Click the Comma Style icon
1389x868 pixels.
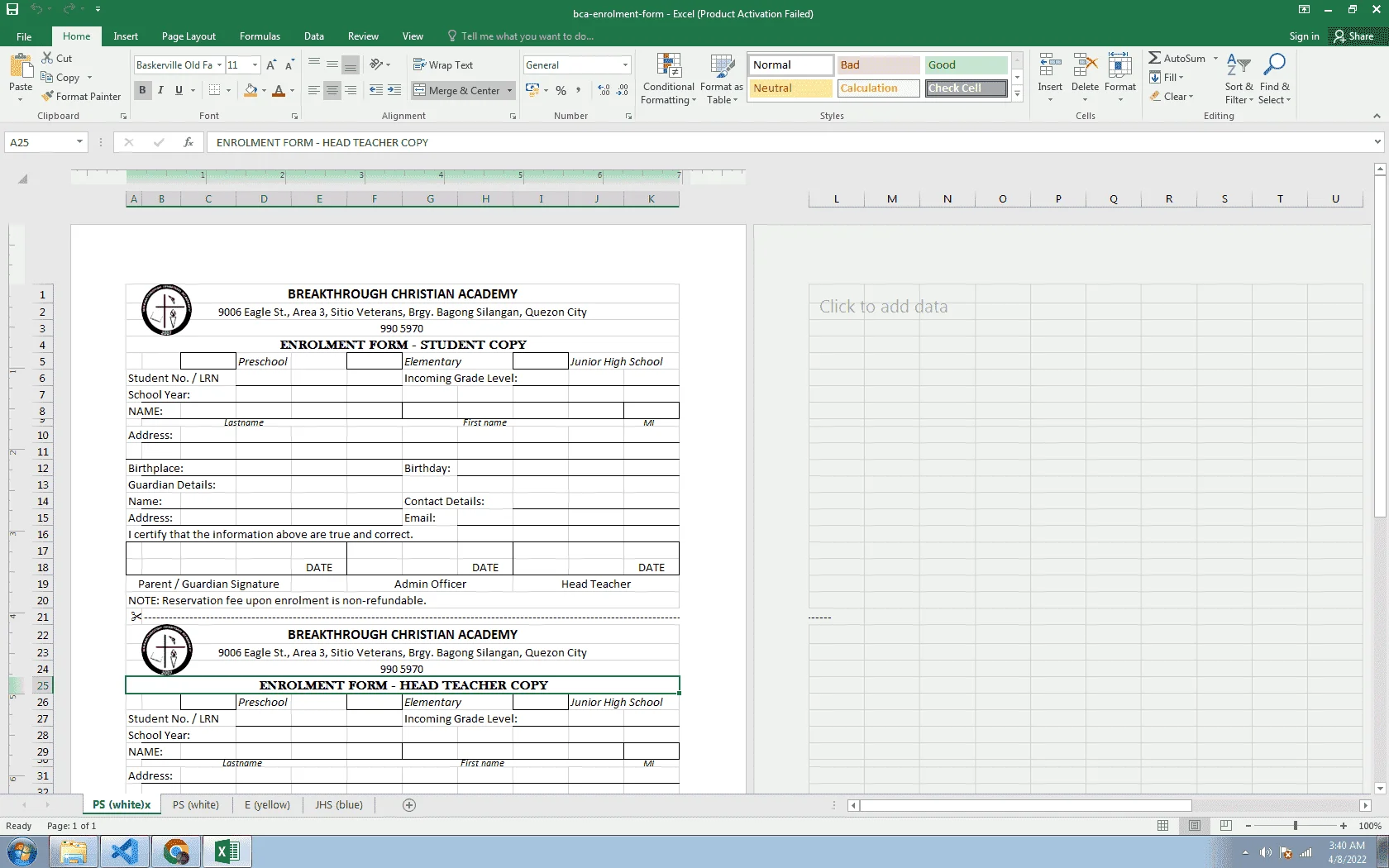pyautogui.click(x=578, y=90)
